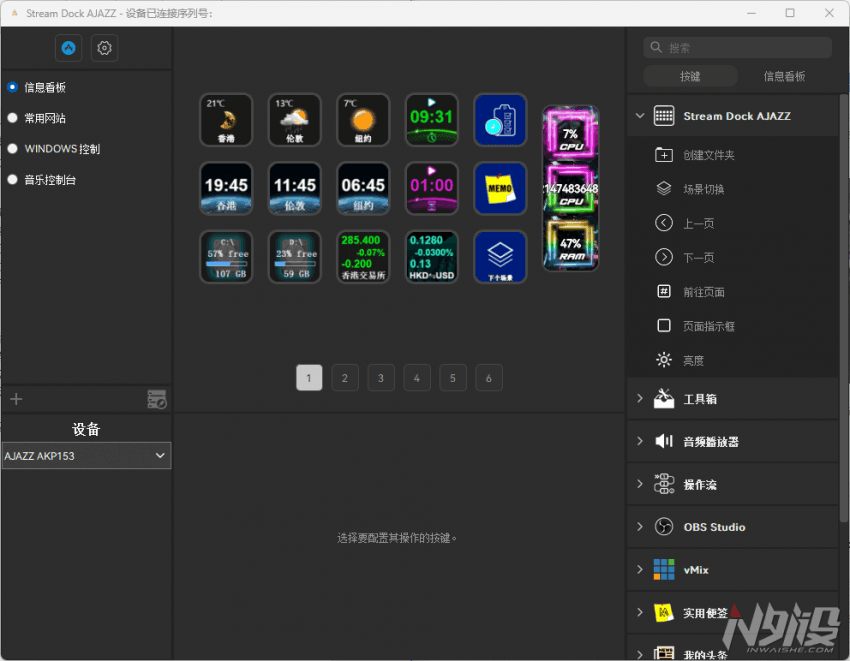Select the 音乐控制台 scene radio button
The height and width of the screenshot is (661, 850).
pyautogui.click(x=12, y=179)
